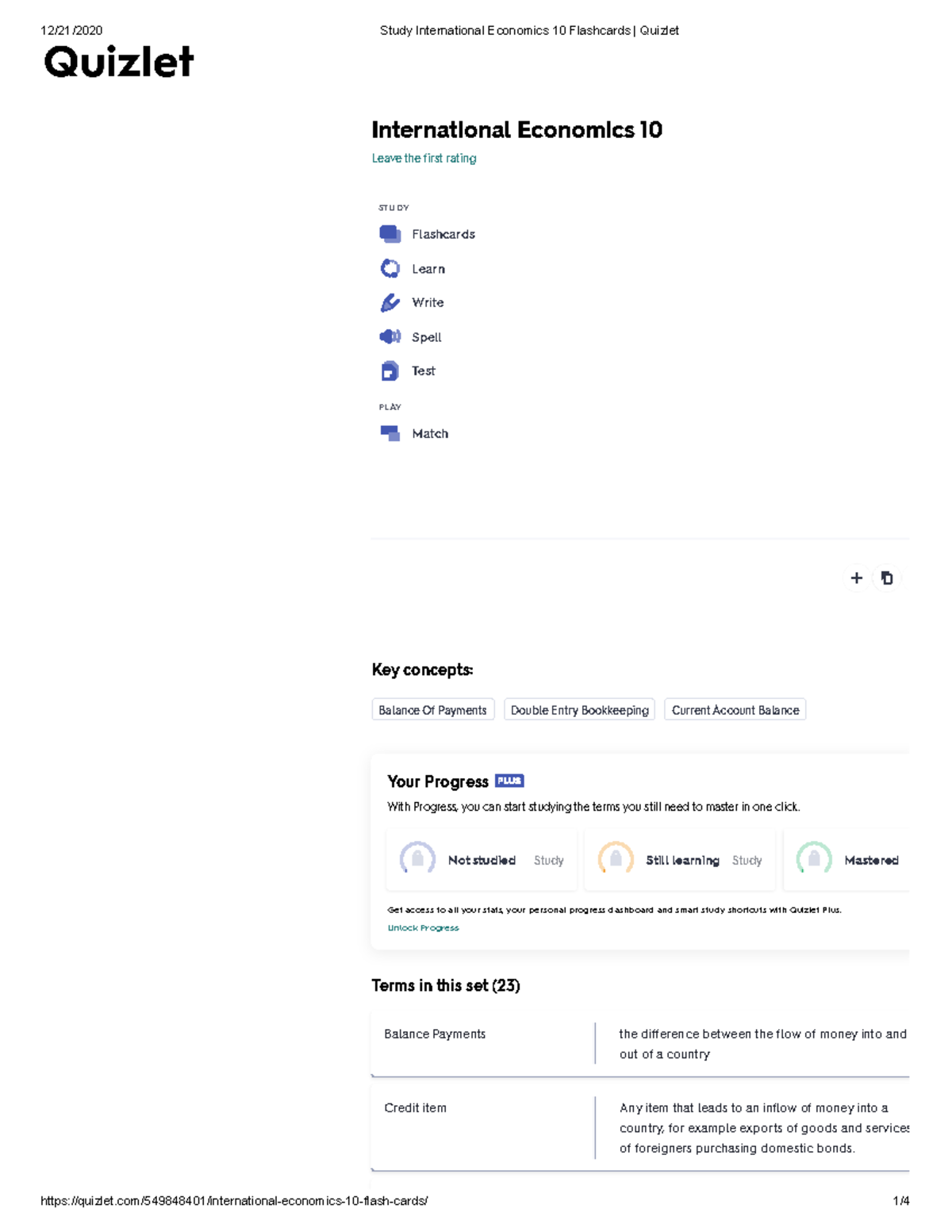Click the 12/21/2020 date in the header

(71, 30)
